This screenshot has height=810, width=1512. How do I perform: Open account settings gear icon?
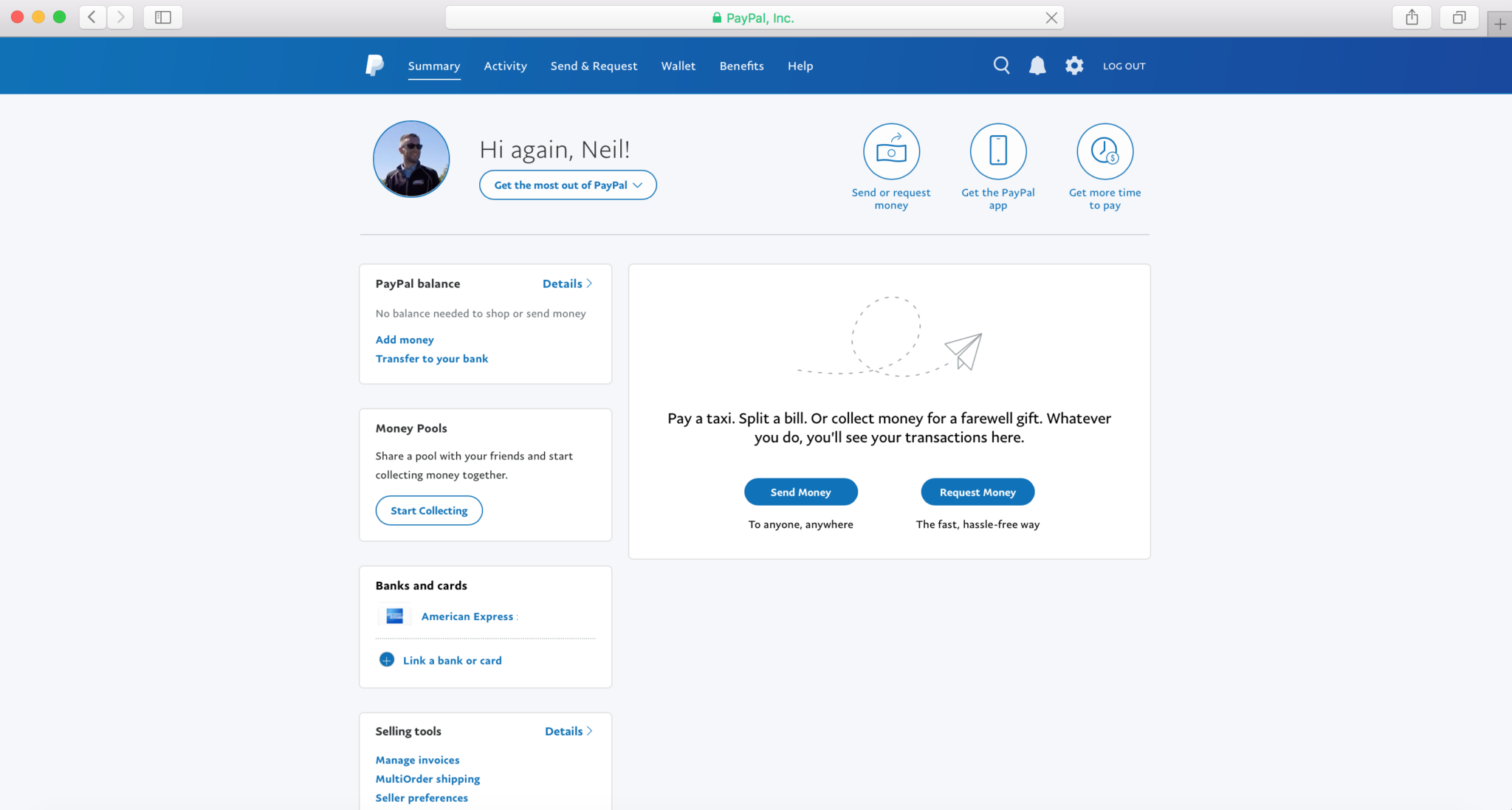click(x=1074, y=66)
